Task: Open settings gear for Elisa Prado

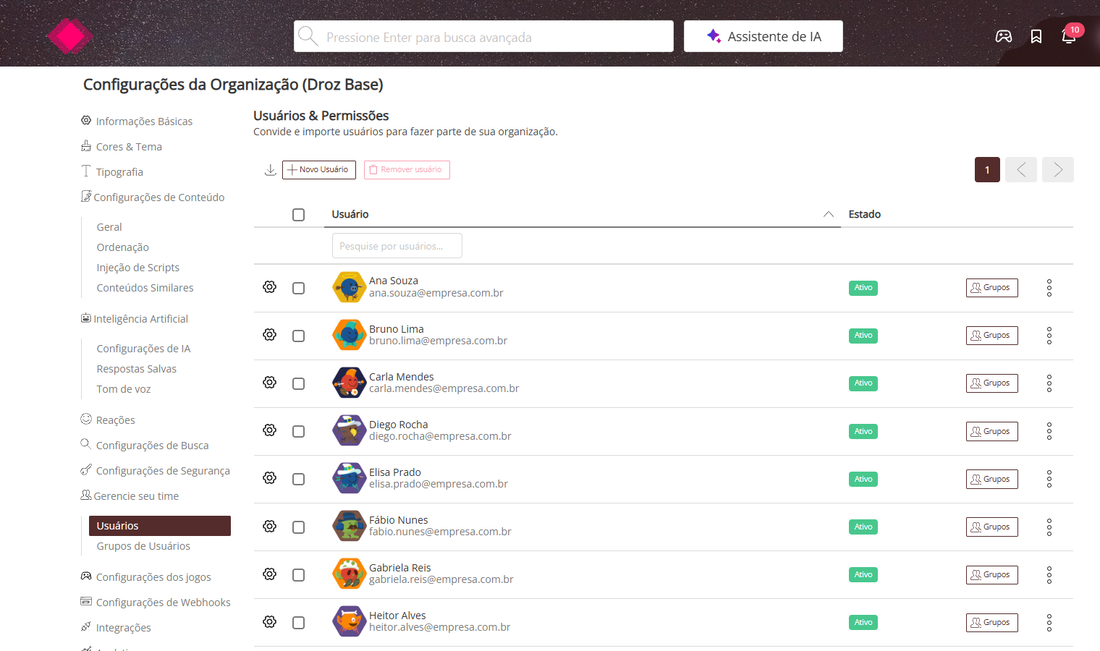Action: click(269, 478)
